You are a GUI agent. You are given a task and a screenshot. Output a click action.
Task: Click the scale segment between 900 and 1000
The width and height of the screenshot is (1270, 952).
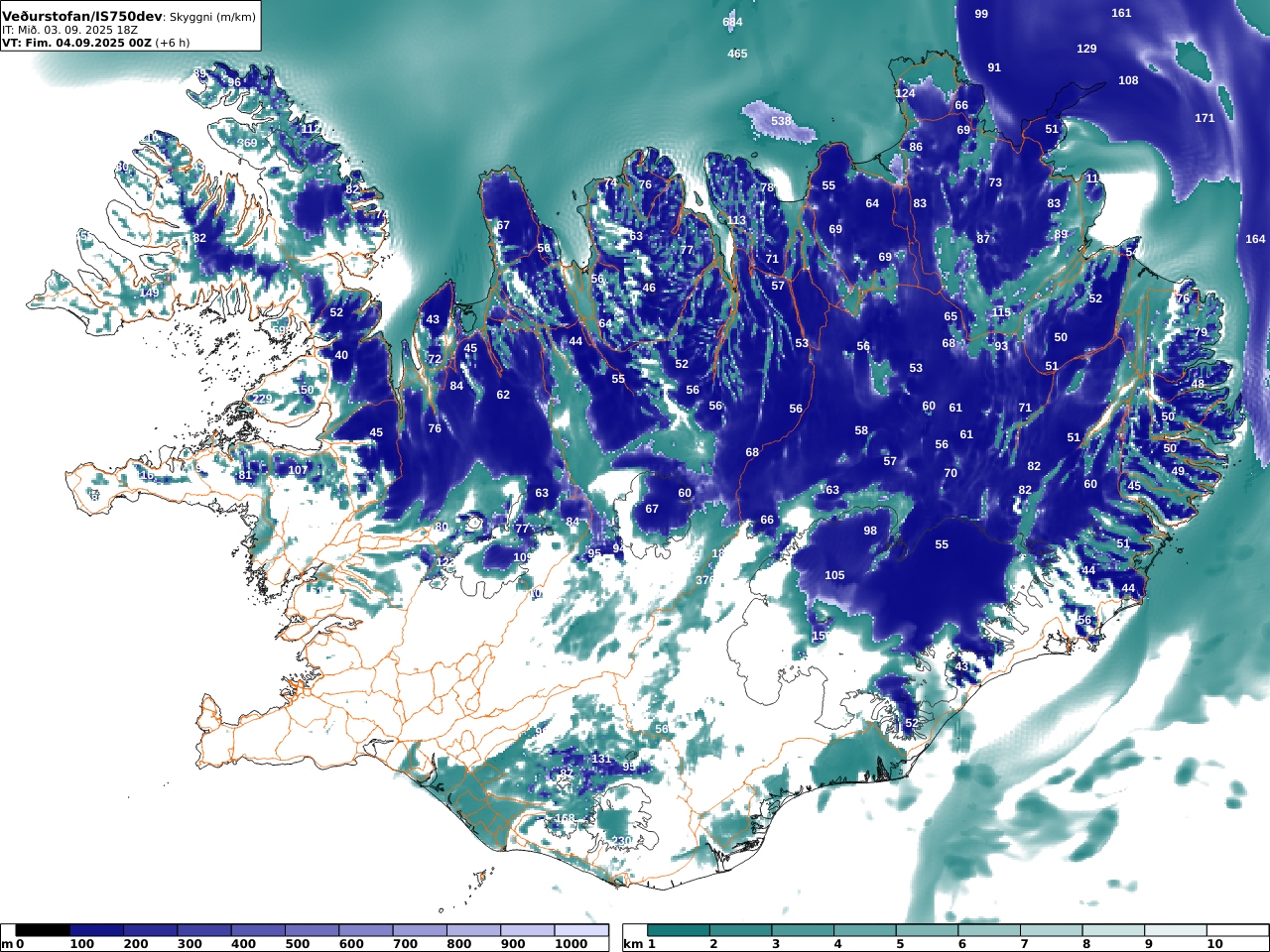528,930
